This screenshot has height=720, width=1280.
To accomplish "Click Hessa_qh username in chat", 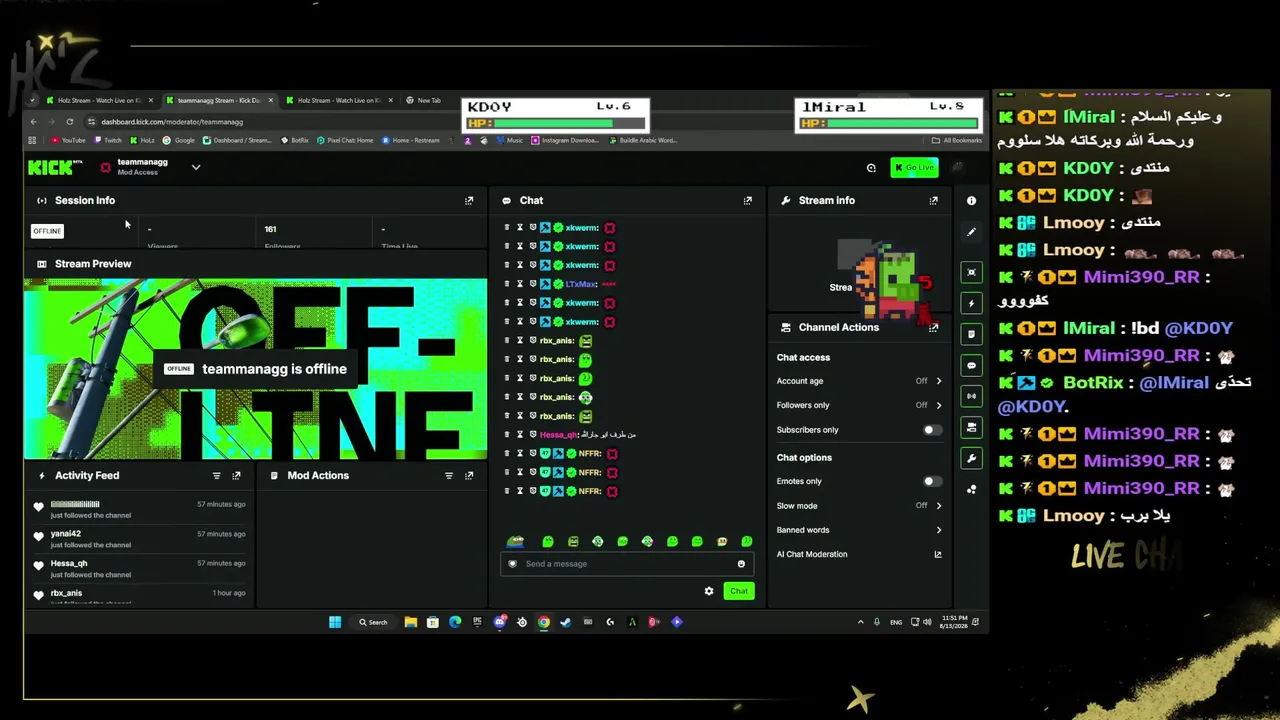I will pos(559,435).
